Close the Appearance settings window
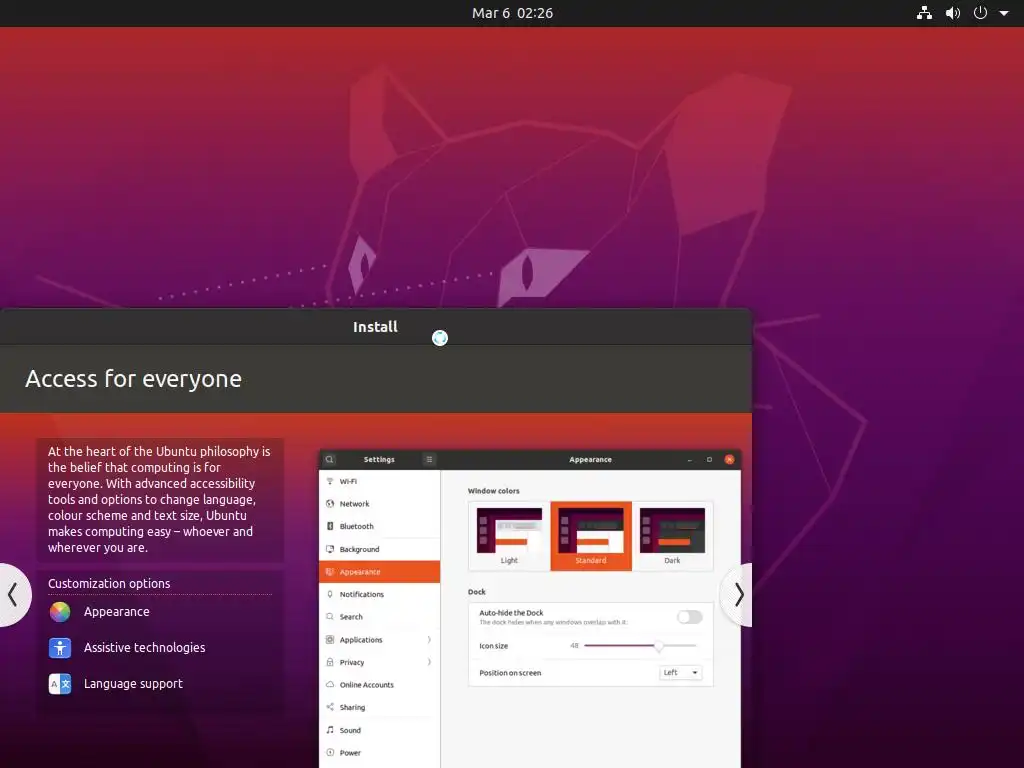 tap(729, 460)
